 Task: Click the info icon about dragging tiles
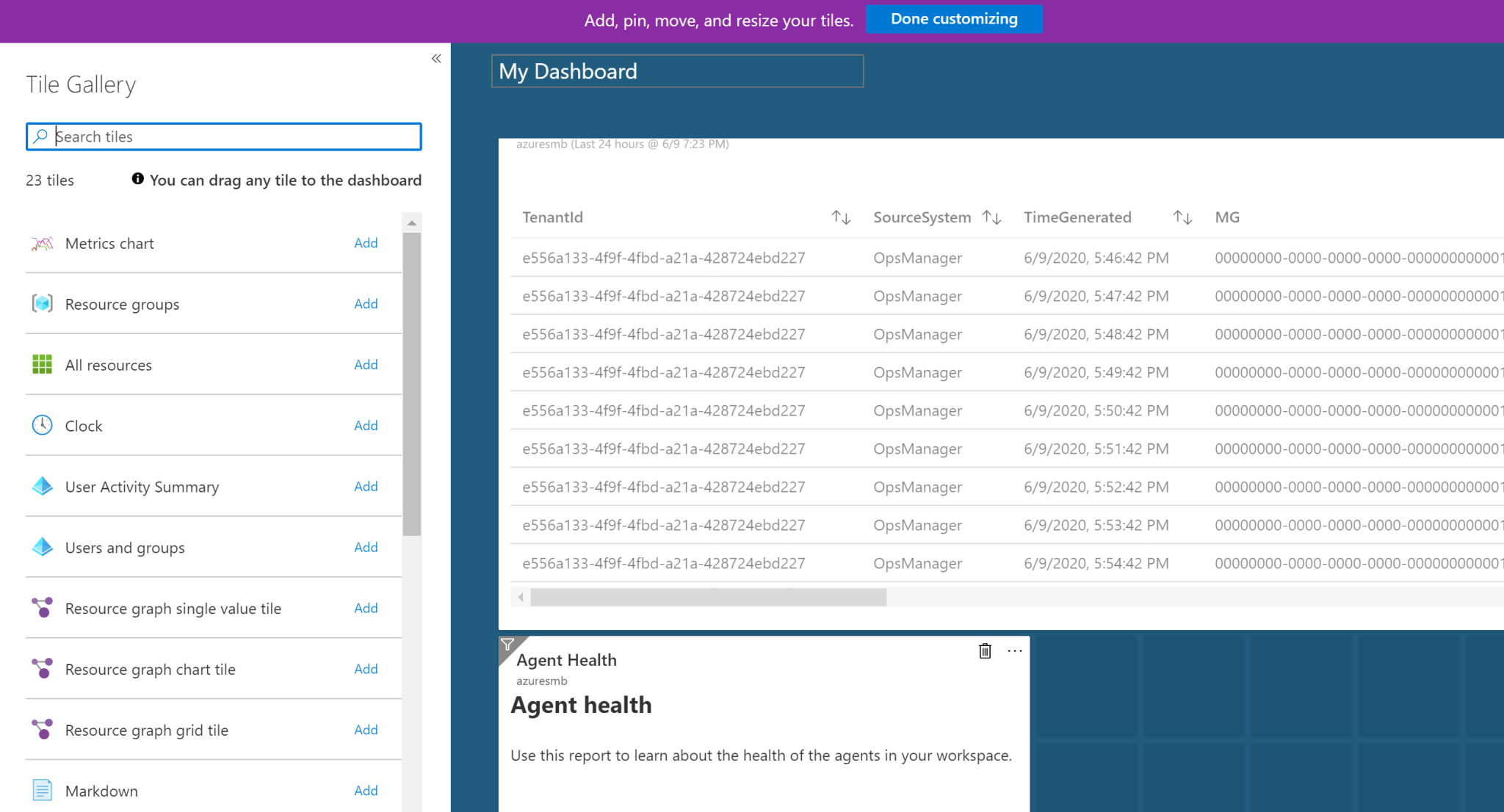(x=138, y=178)
